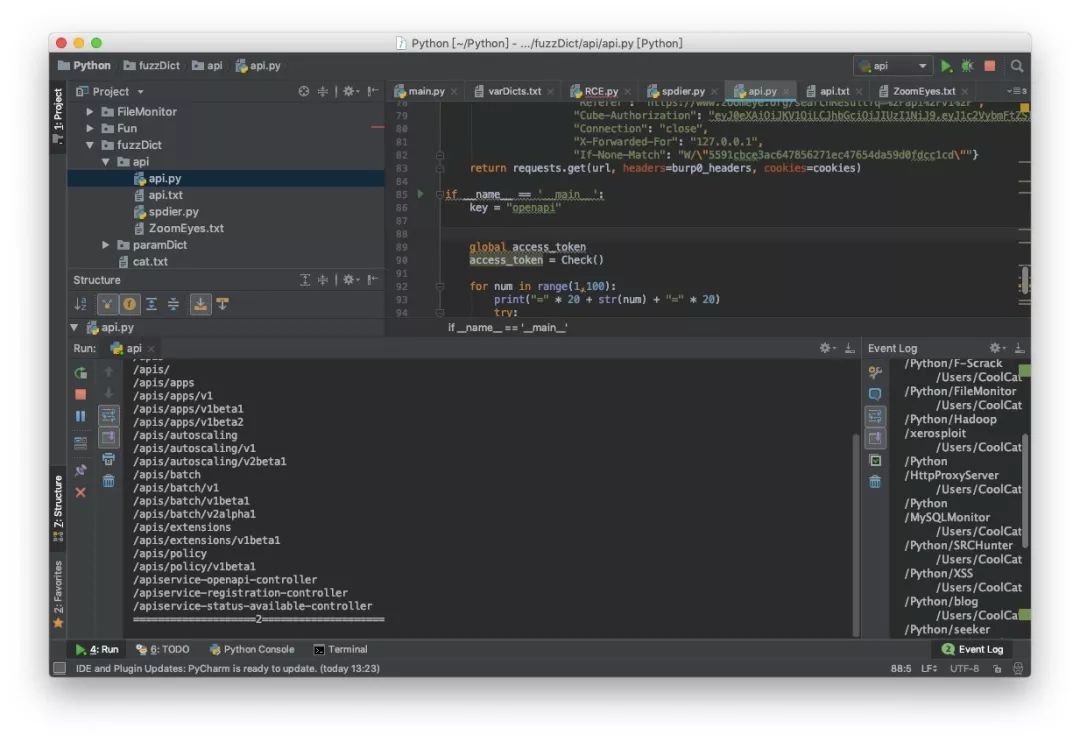
Task: Open the Terminal tool window
Action: (x=340, y=649)
